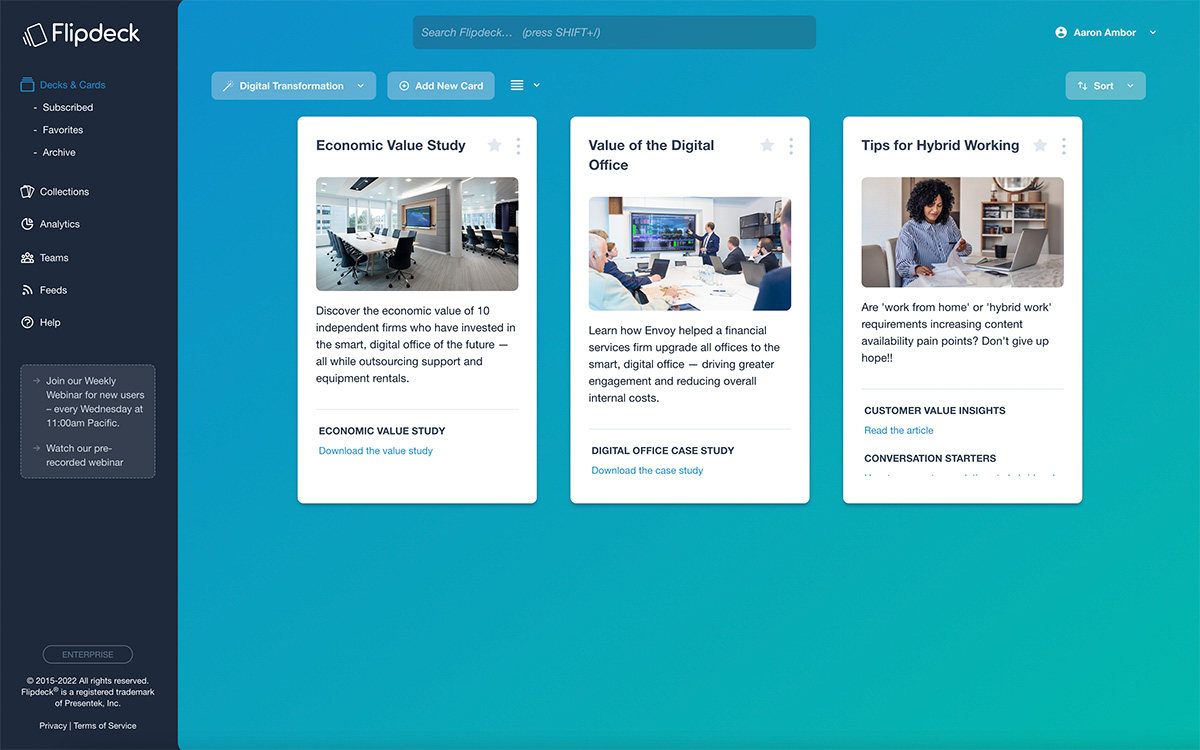Open the Digital Transformation deck dropdown

[294, 86]
